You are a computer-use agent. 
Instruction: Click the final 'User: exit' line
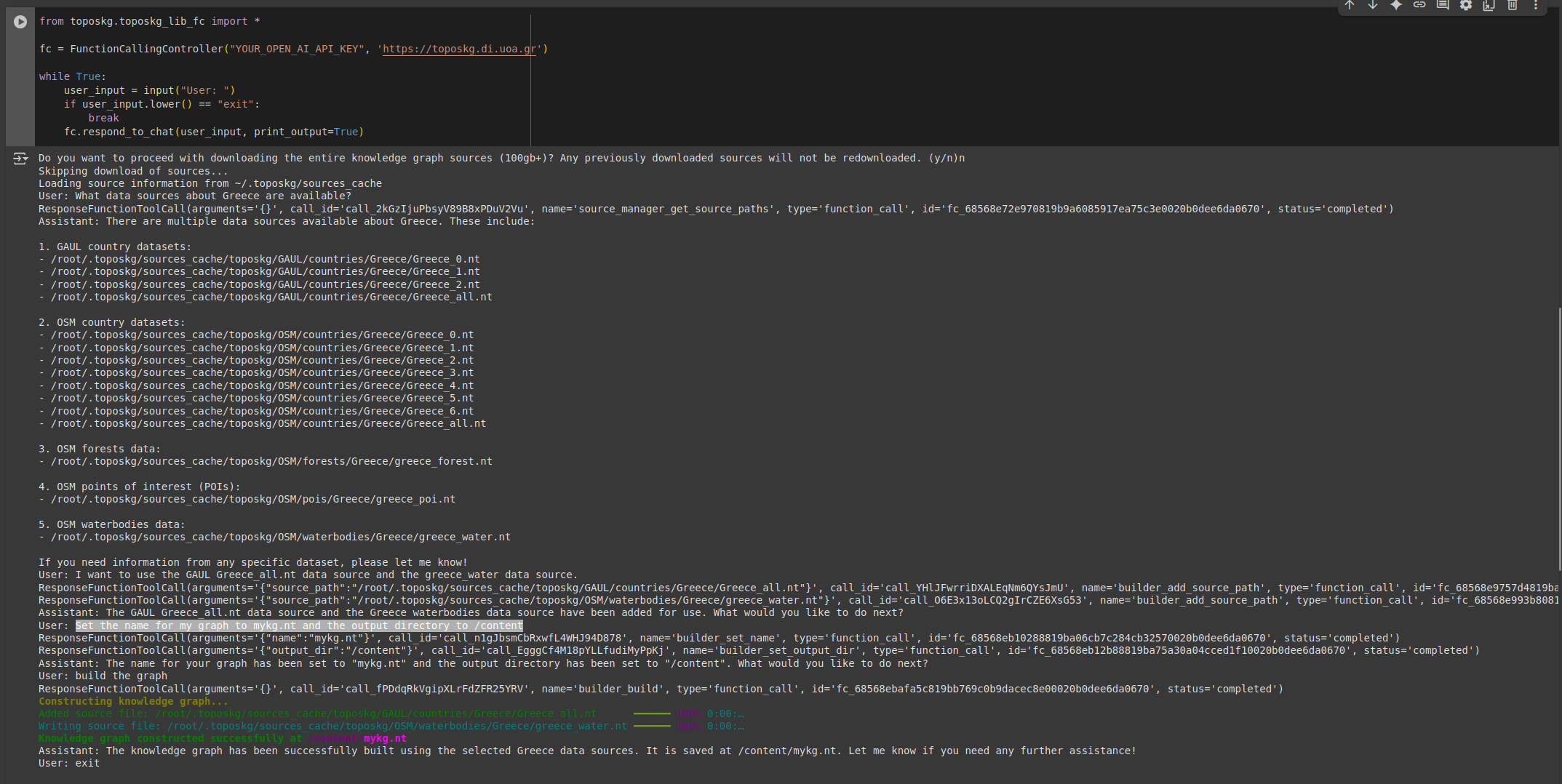(69, 764)
